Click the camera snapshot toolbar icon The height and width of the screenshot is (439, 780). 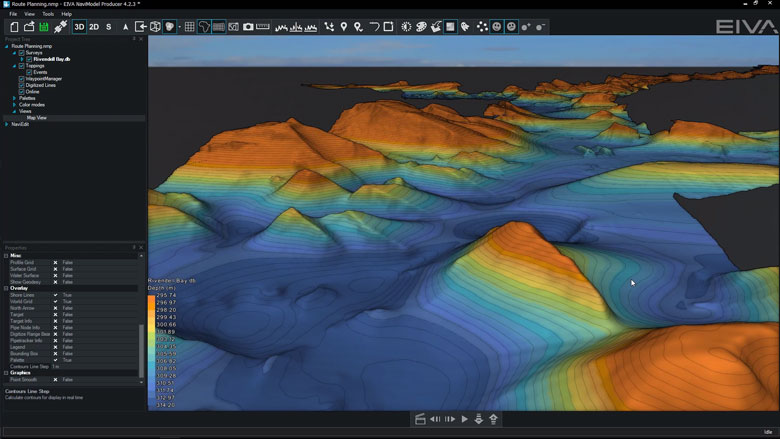(x=248, y=27)
